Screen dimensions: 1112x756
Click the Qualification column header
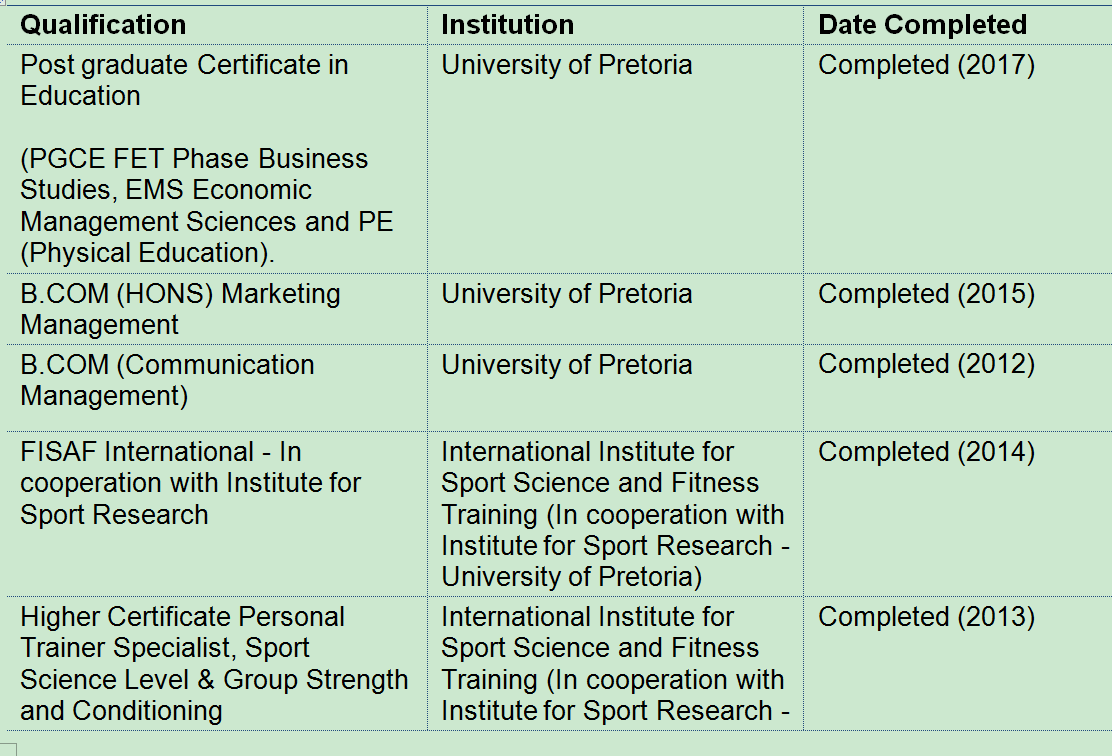(103, 25)
